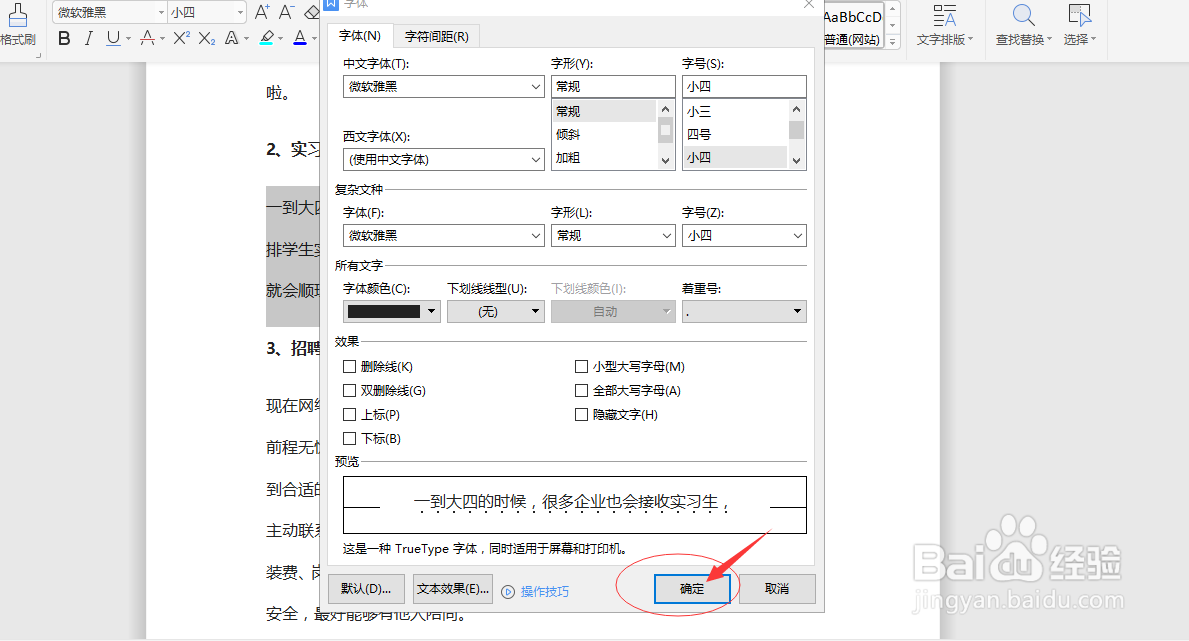Toggle bold formatting with the B icon

63,38
